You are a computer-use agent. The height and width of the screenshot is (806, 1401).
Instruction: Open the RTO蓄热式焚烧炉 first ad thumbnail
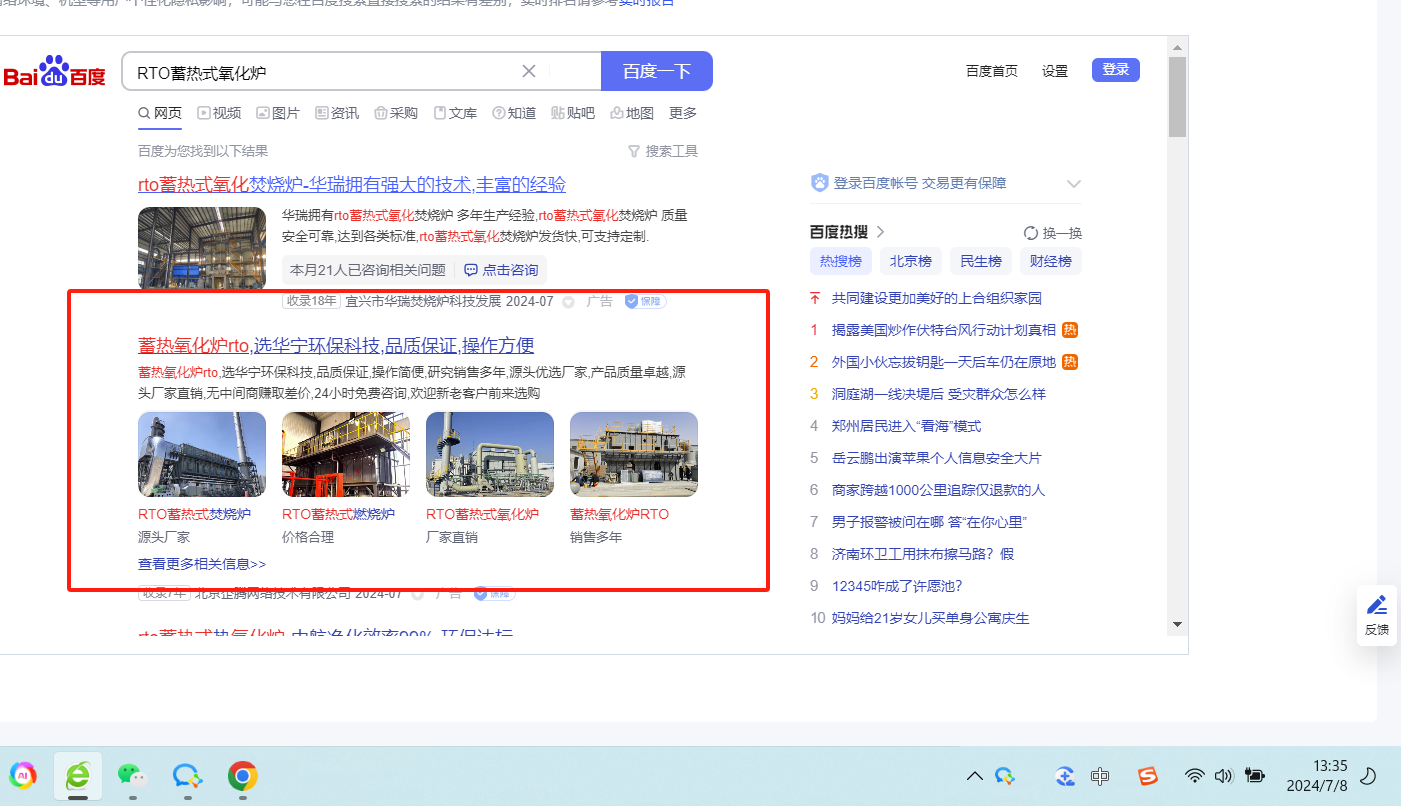[202, 454]
